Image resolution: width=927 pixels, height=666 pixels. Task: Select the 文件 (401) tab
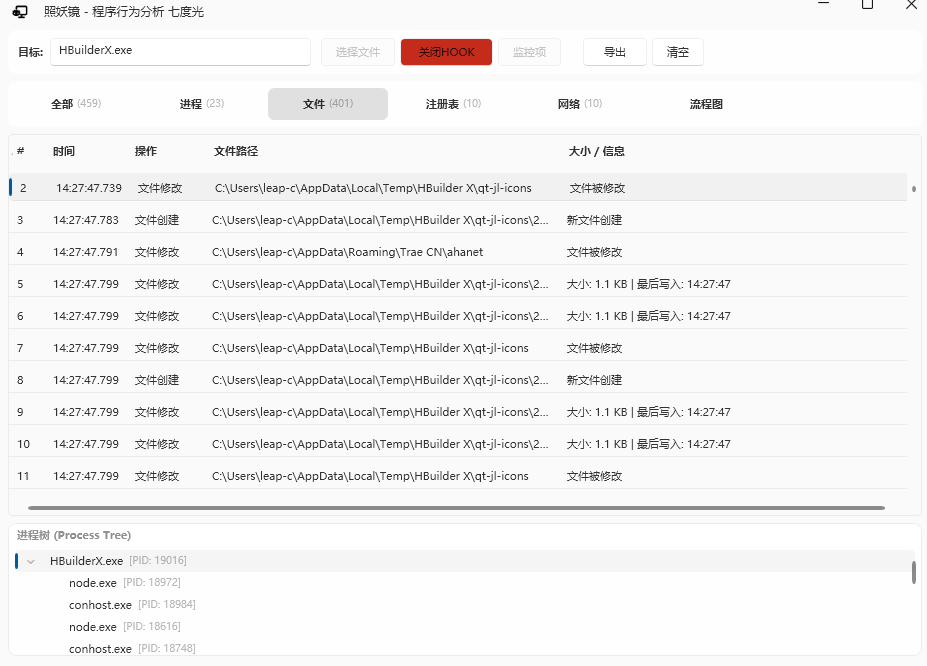tap(328, 104)
